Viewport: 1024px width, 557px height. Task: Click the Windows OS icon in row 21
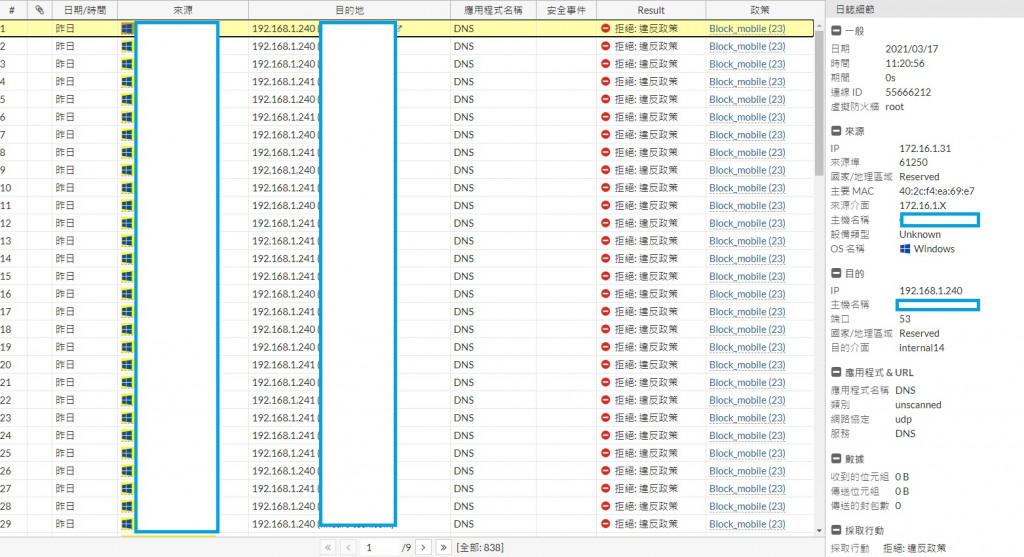tap(127, 382)
